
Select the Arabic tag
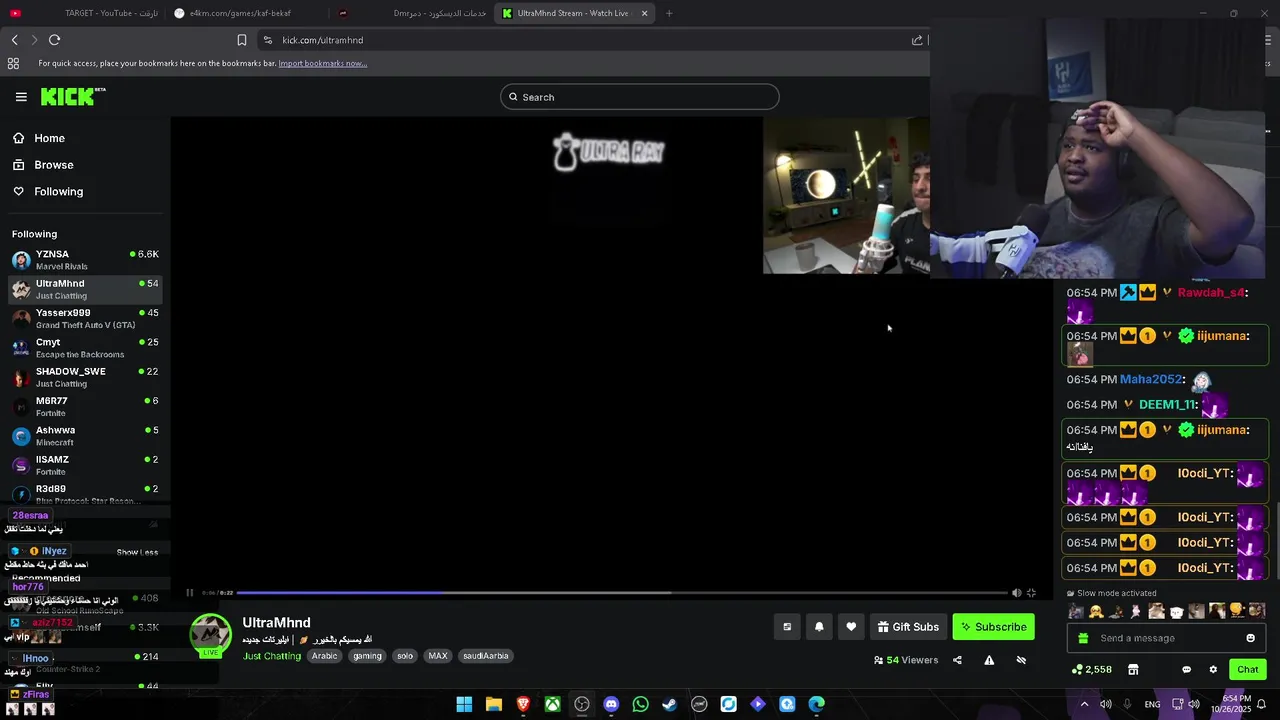[x=324, y=656]
